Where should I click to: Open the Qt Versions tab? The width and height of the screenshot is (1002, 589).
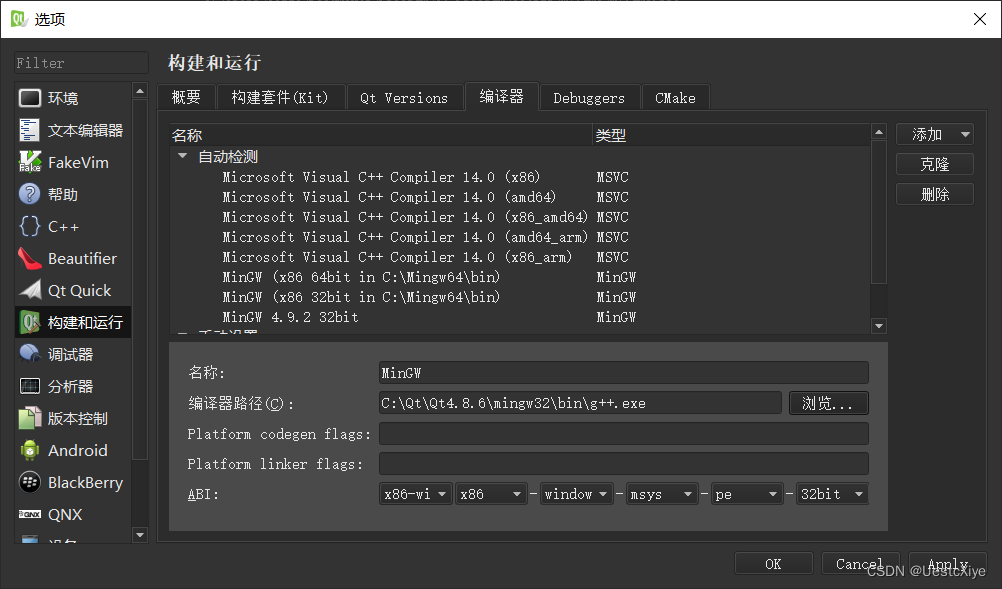(x=404, y=98)
